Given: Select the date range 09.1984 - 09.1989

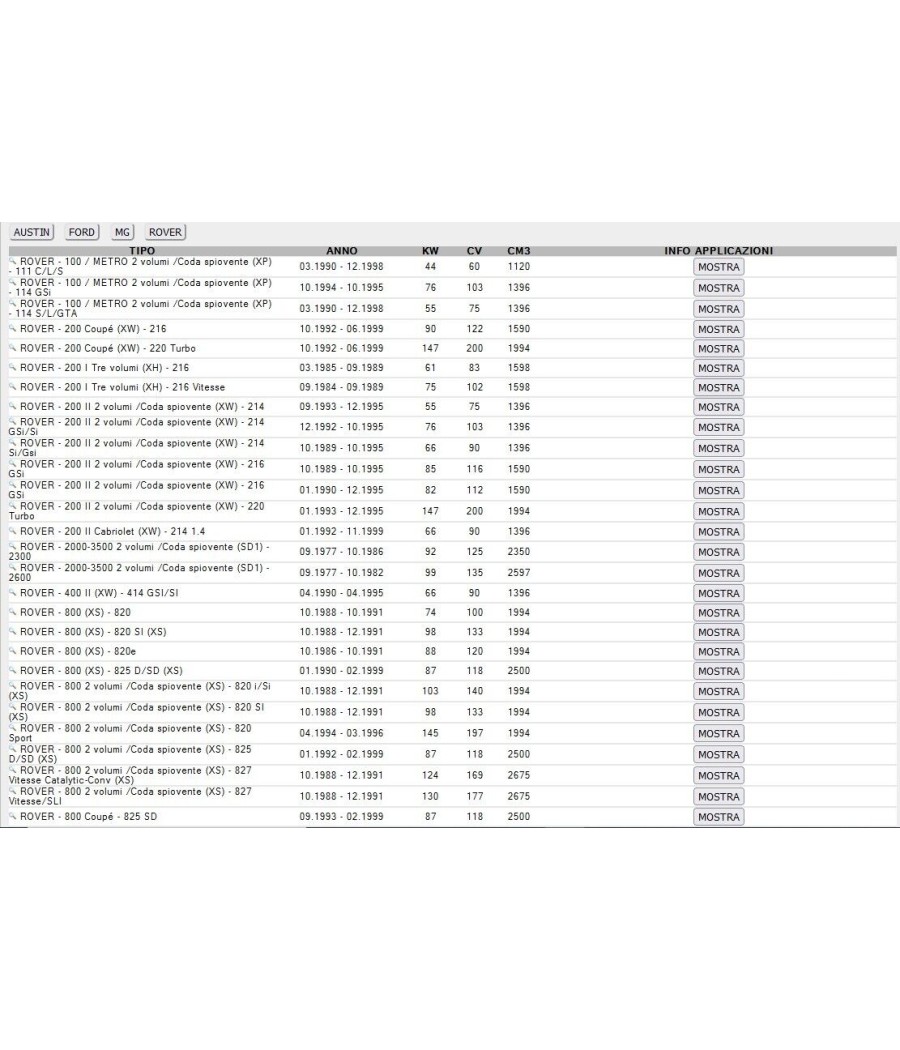Looking at the screenshot, I should click(x=342, y=387).
